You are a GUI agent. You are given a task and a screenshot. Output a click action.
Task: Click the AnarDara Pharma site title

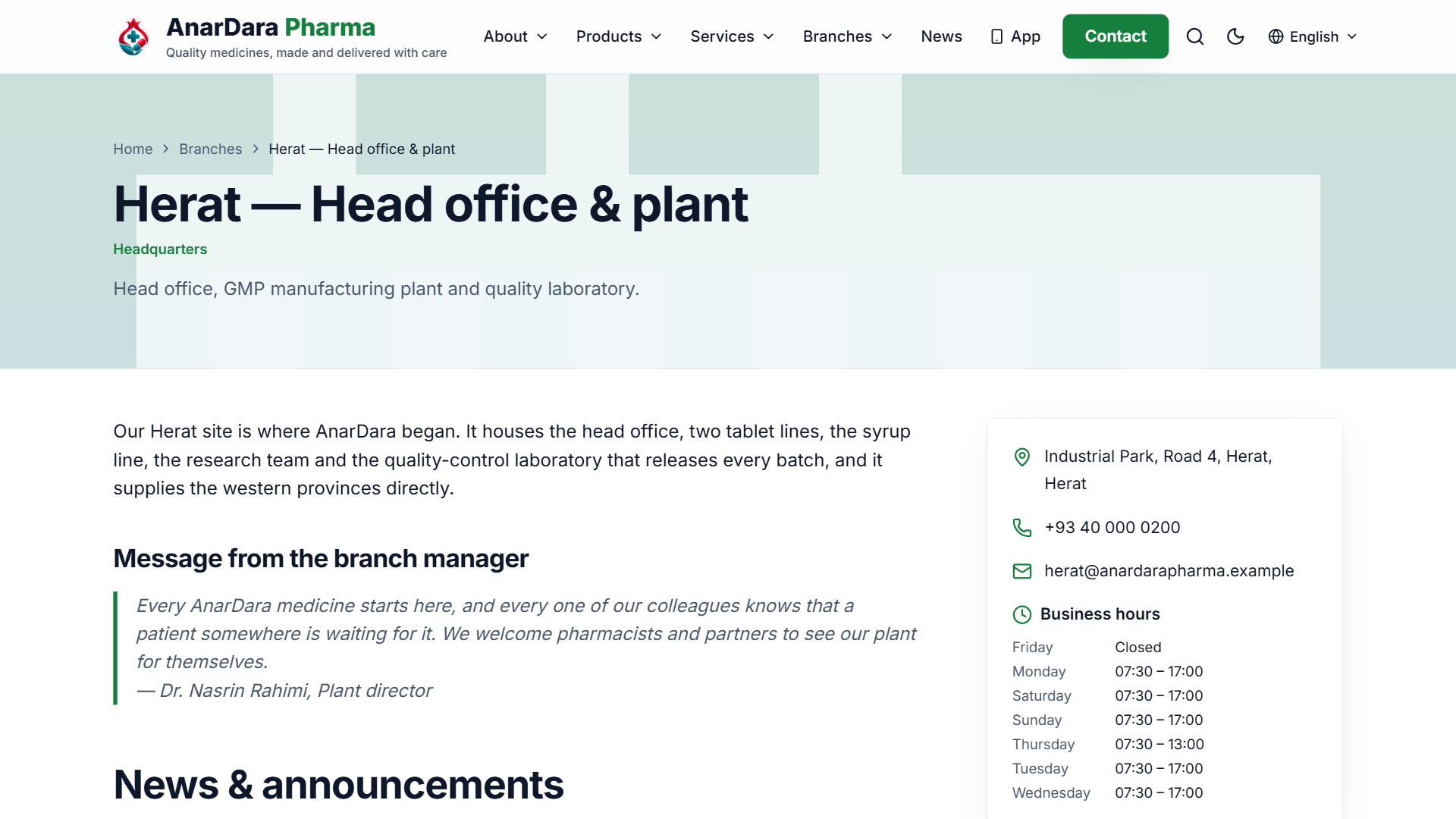271,27
